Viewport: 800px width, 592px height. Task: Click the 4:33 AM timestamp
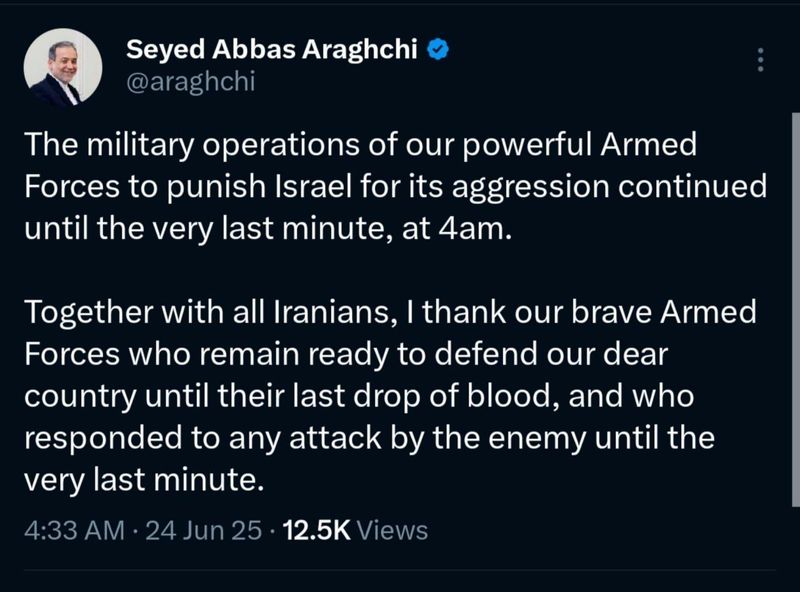(74, 530)
